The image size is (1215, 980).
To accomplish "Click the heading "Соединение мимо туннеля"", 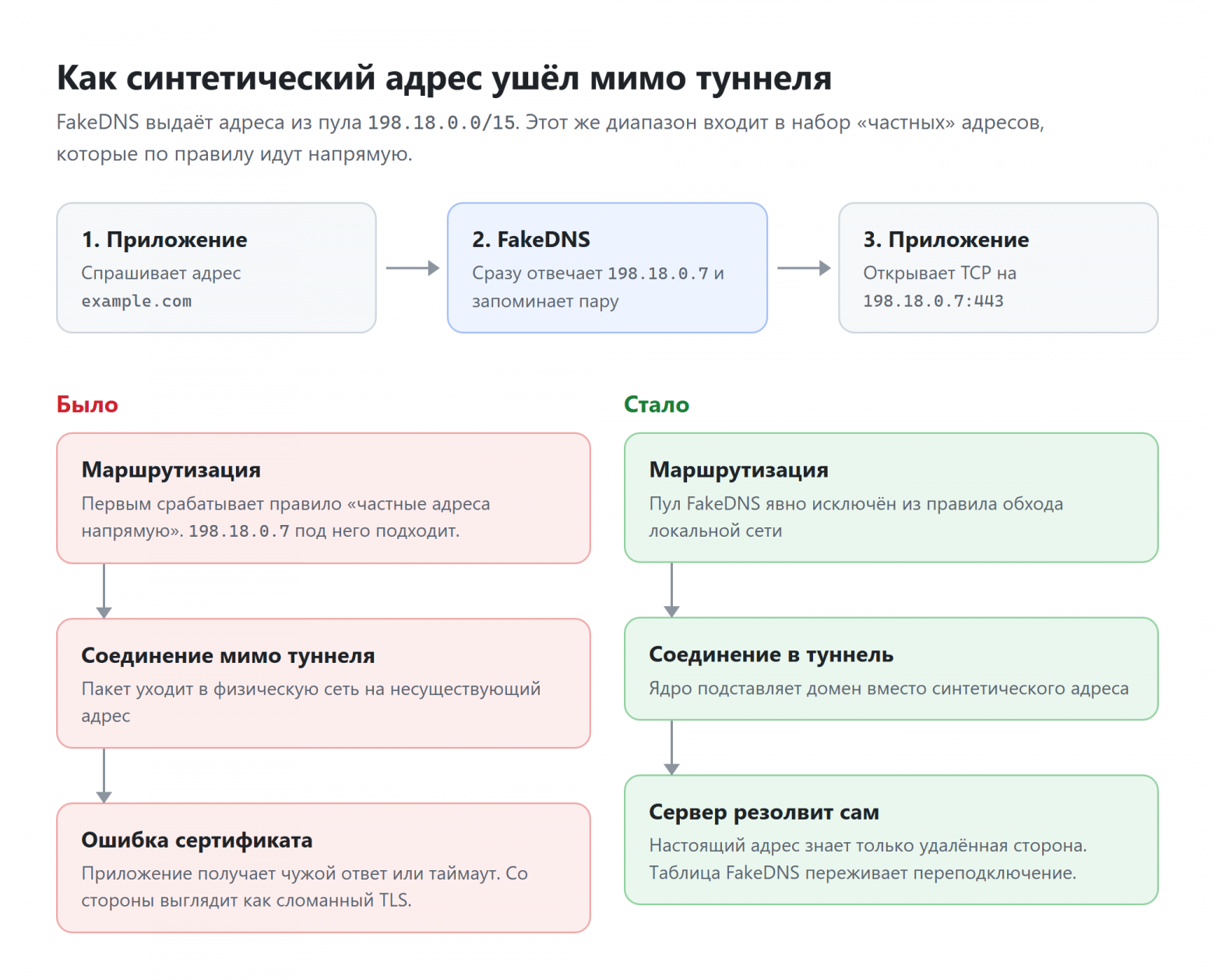I will pos(228,656).
